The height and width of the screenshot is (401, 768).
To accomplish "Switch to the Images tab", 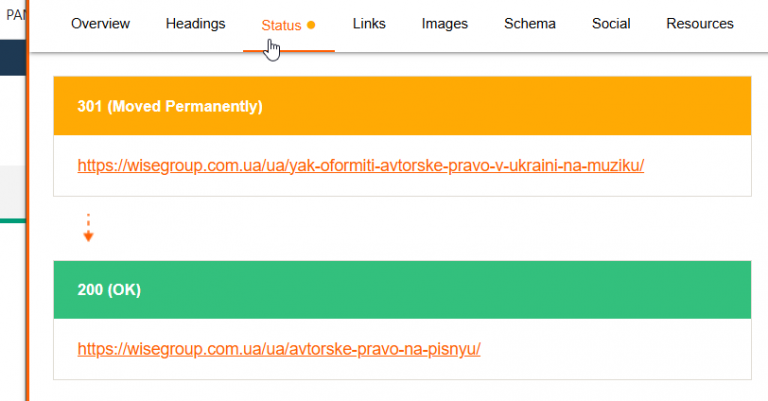I will tap(445, 24).
